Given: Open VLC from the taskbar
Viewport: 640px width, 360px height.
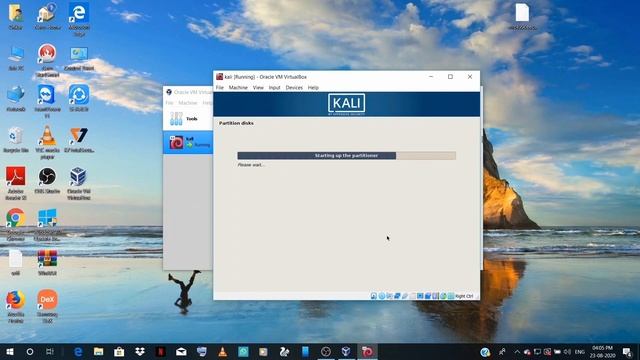Looking at the screenshot, I should [x=222, y=351].
